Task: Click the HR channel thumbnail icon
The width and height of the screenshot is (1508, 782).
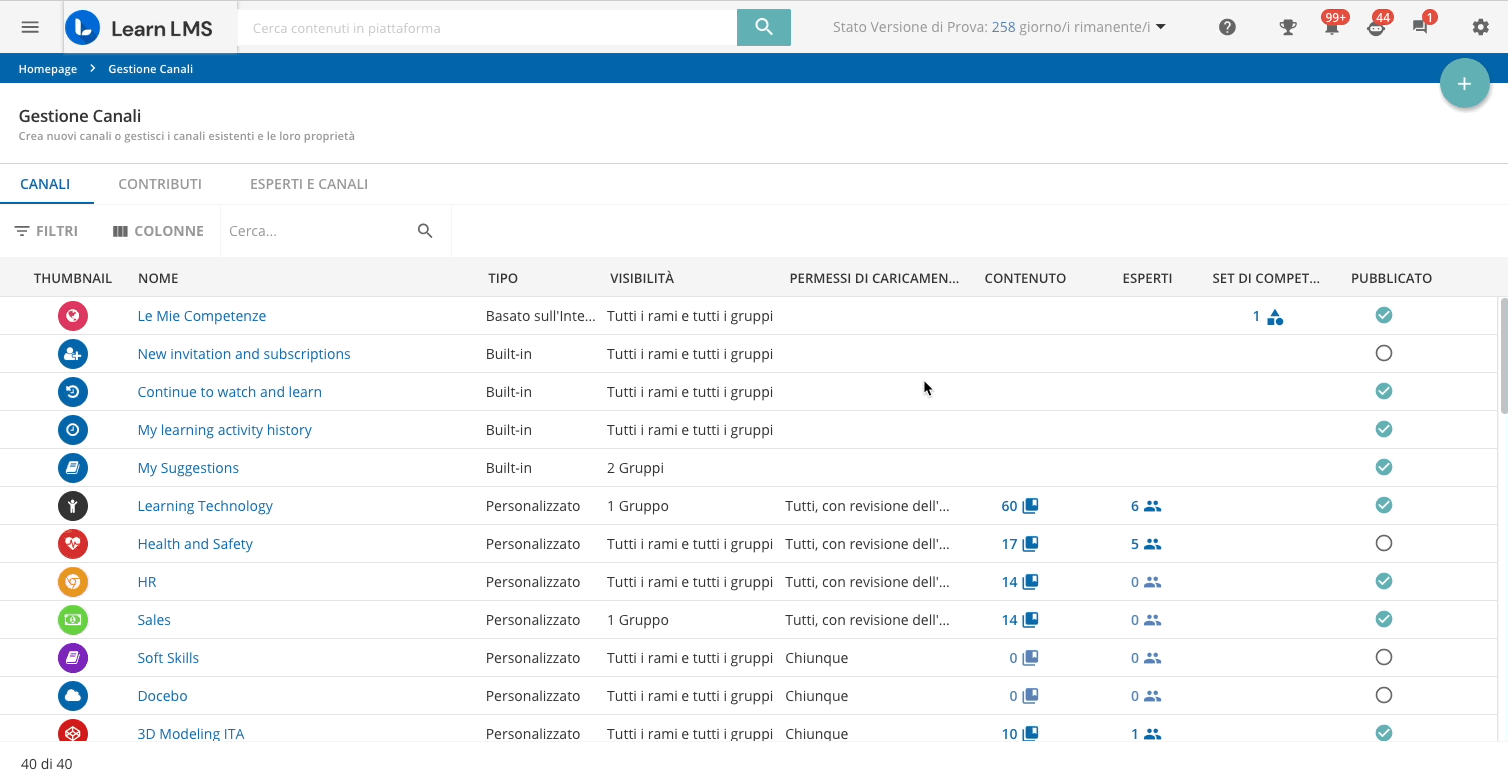Action: pos(73,582)
